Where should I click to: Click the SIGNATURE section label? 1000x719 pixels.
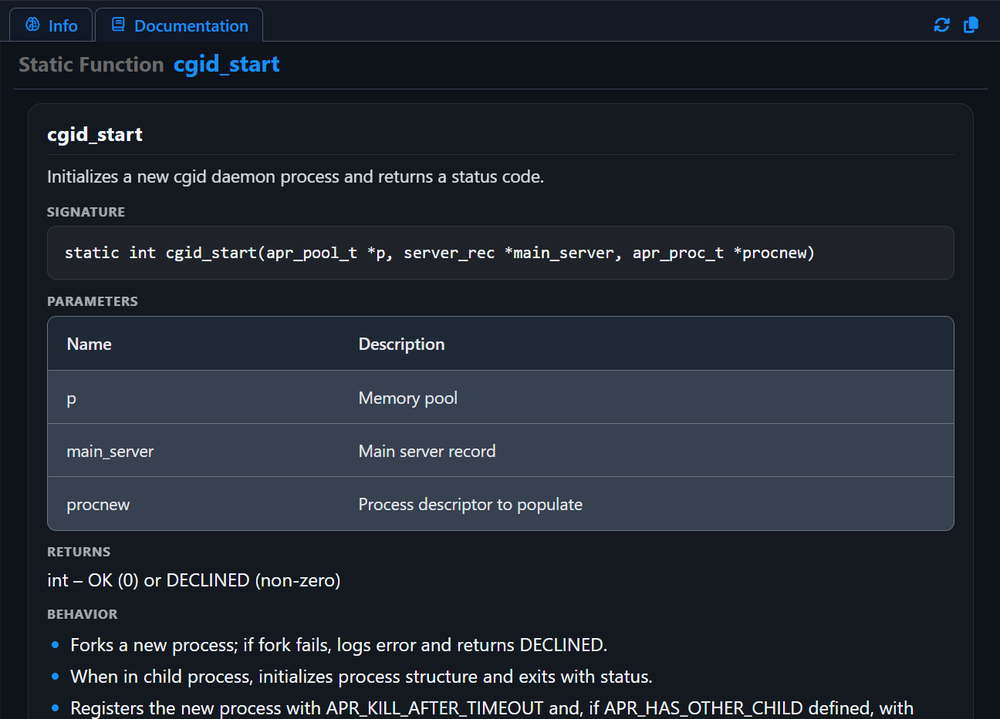(86, 212)
